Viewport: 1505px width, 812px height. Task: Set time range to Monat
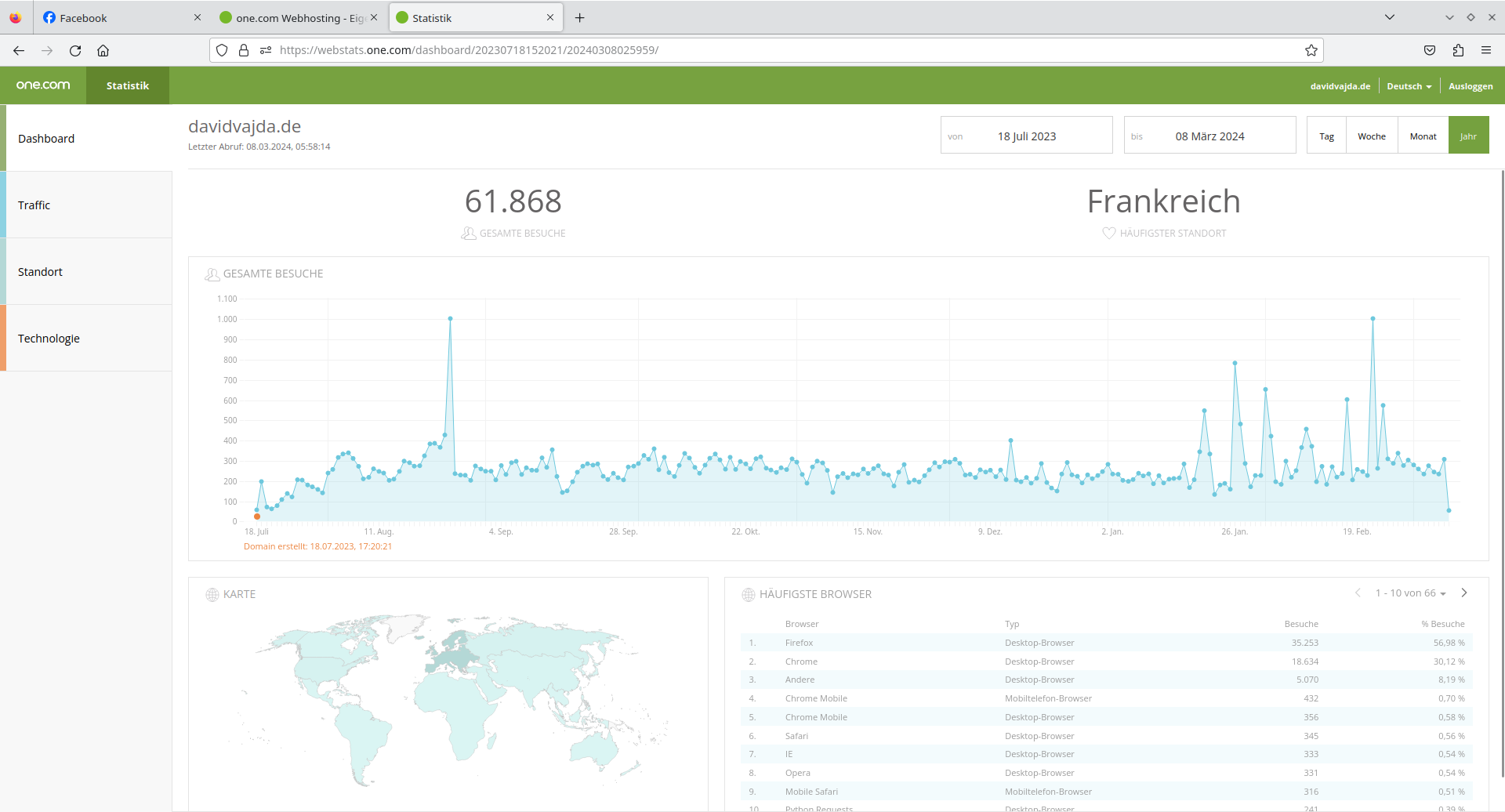tap(1423, 136)
